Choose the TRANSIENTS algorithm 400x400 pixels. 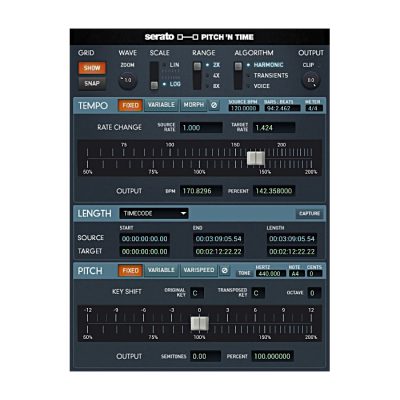271,76
